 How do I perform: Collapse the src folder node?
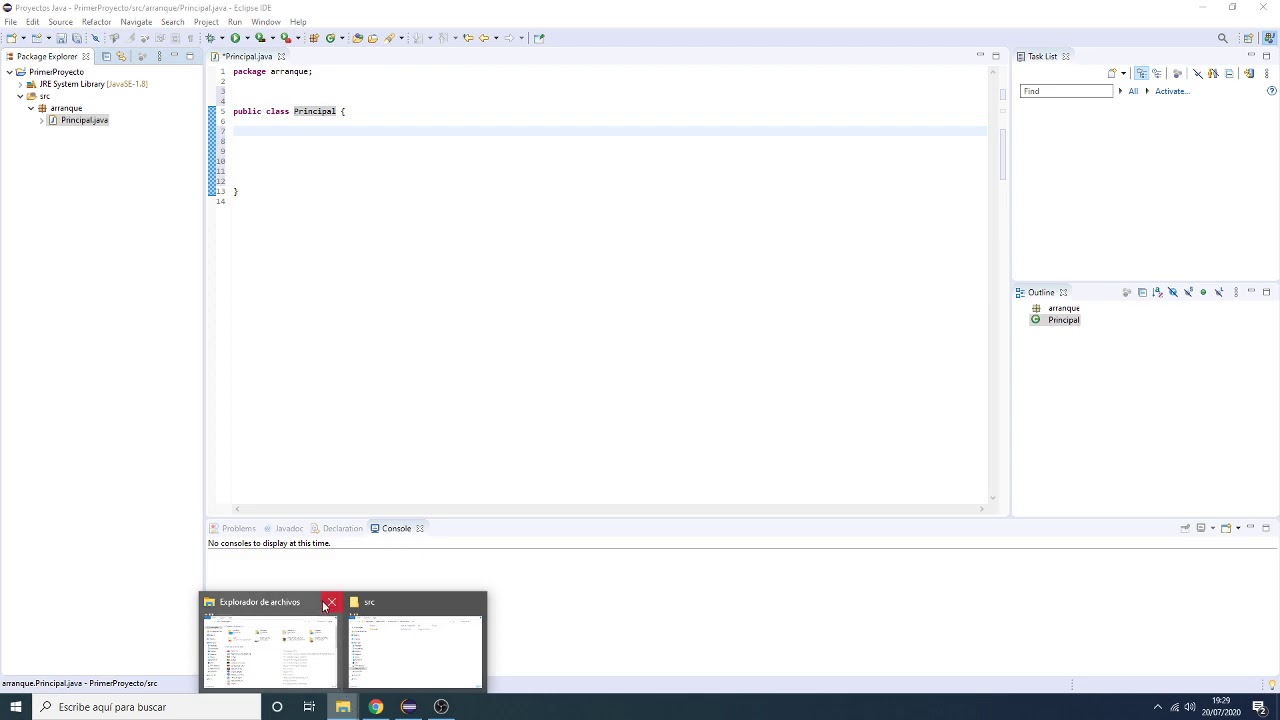pos(20,96)
